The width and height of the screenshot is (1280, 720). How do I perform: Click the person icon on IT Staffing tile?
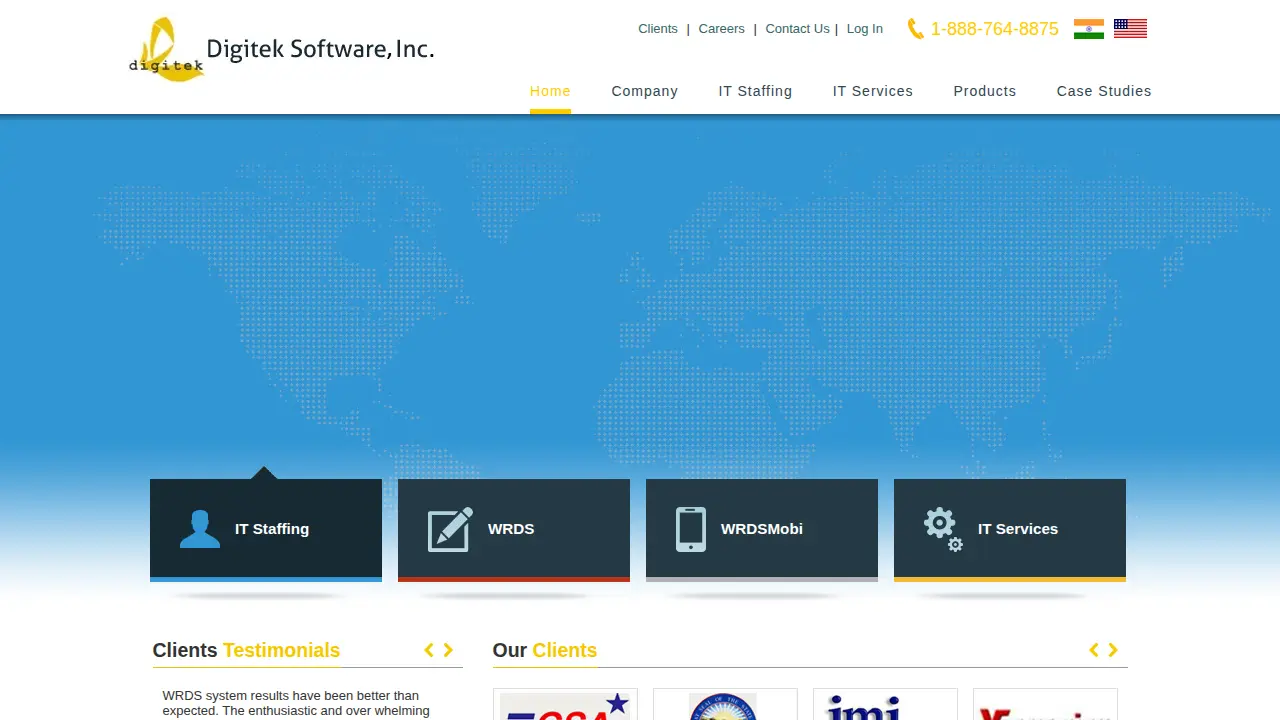pyautogui.click(x=200, y=529)
